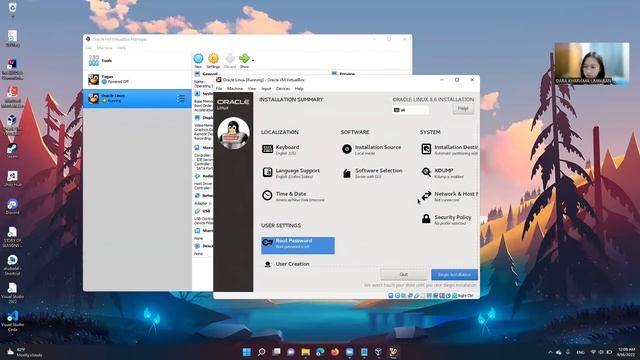Open Firefox from the taskbar

pyautogui.click(x=335, y=352)
